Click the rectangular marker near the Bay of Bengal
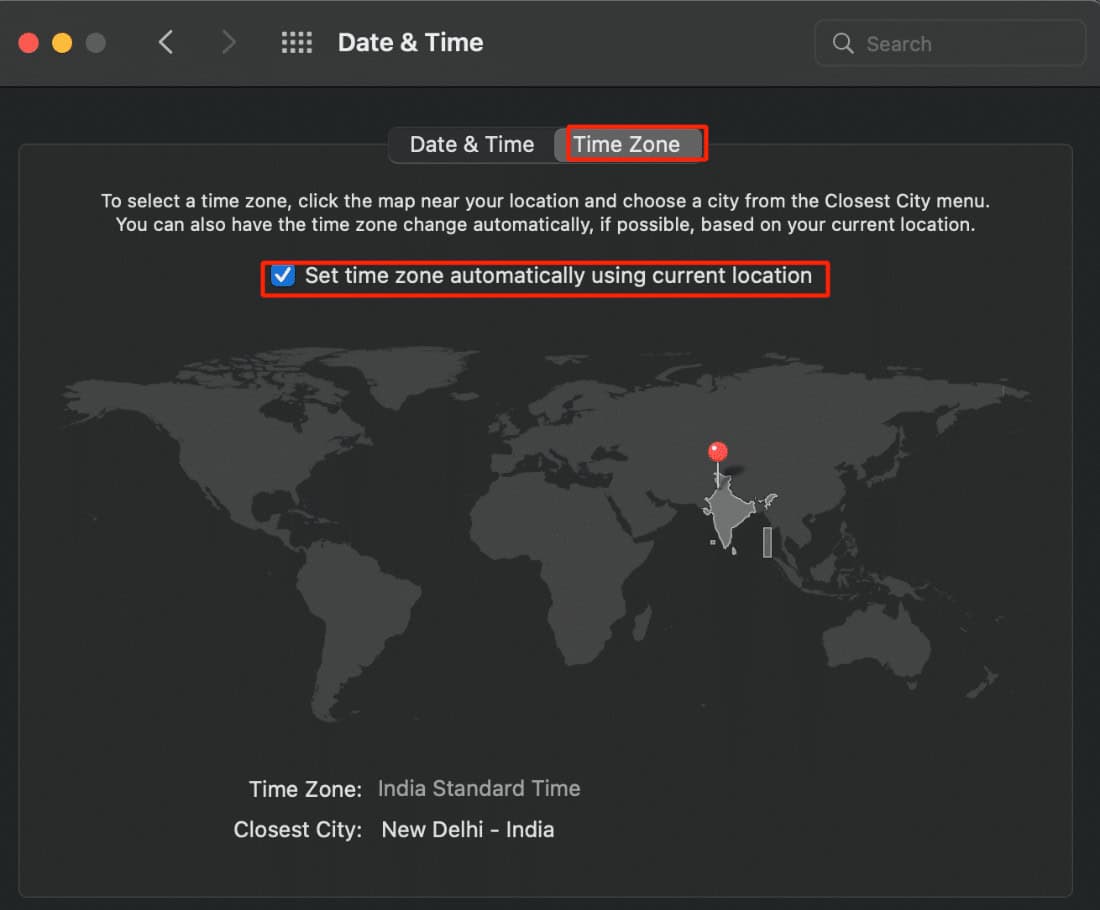This screenshot has width=1100, height=910. click(x=766, y=541)
